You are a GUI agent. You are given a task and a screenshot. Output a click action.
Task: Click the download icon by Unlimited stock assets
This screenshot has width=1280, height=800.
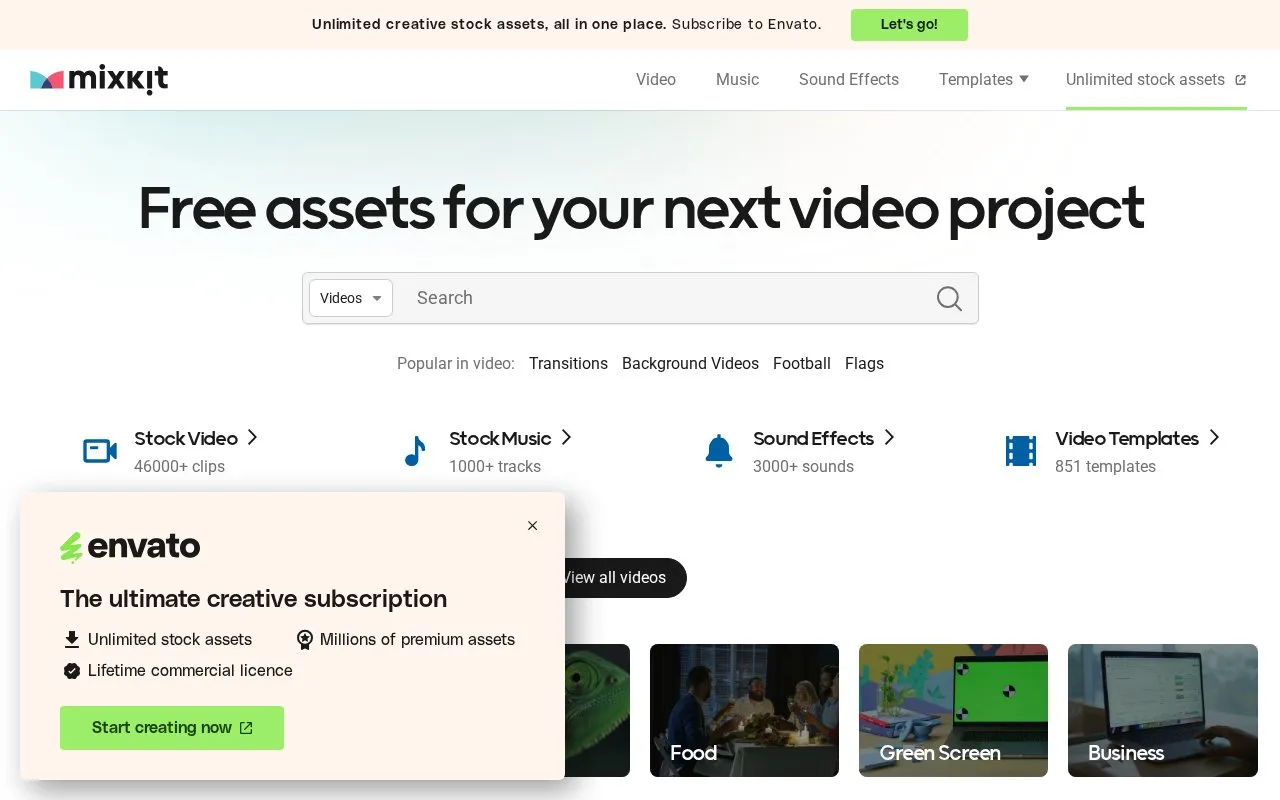click(71, 639)
